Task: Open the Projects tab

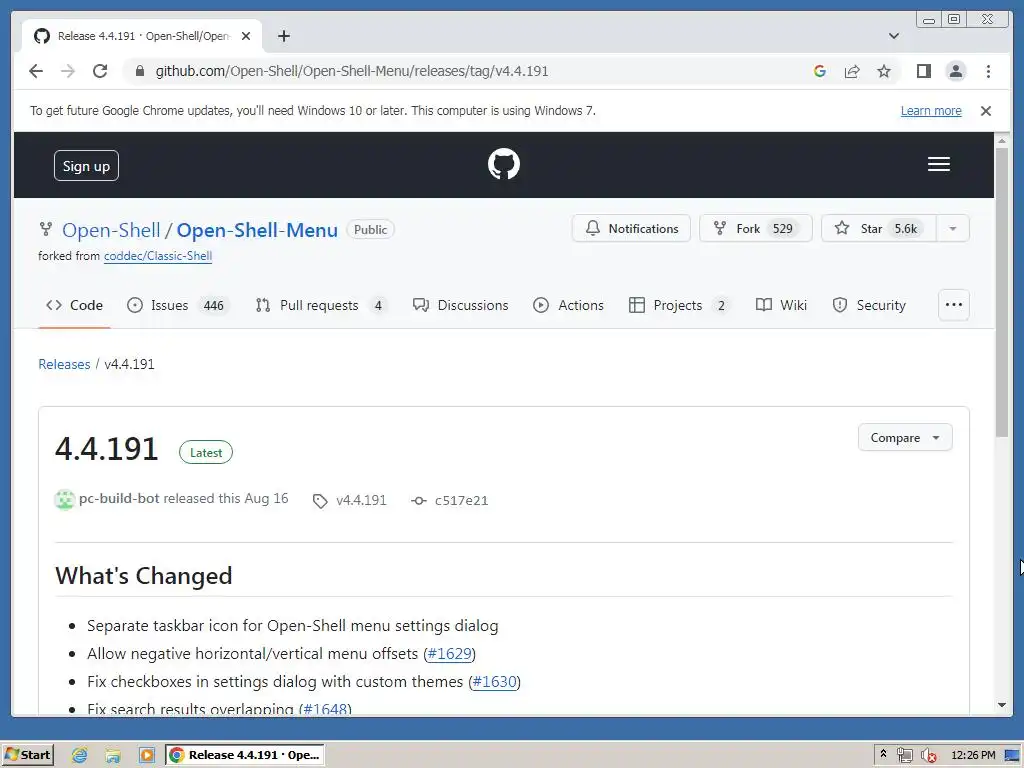Action: tap(679, 305)
